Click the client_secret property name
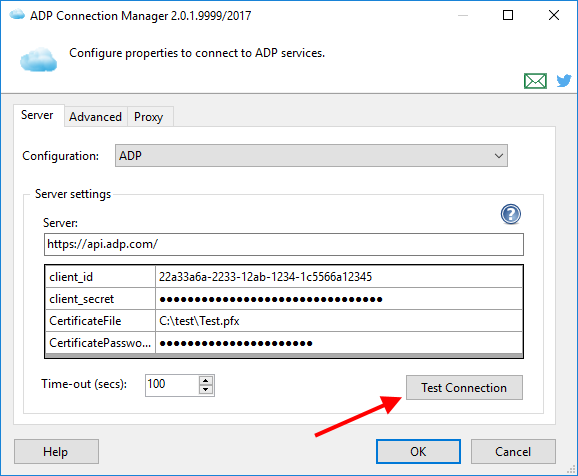 100,299
